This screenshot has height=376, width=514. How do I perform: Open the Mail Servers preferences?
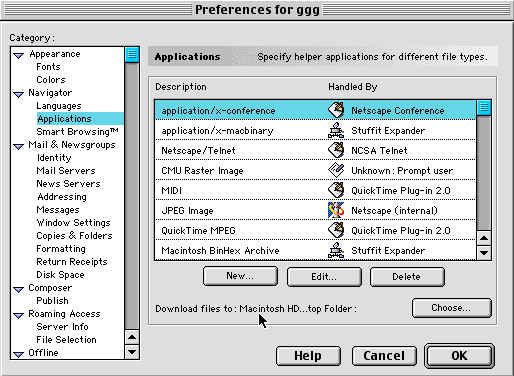tap(66, 171)
